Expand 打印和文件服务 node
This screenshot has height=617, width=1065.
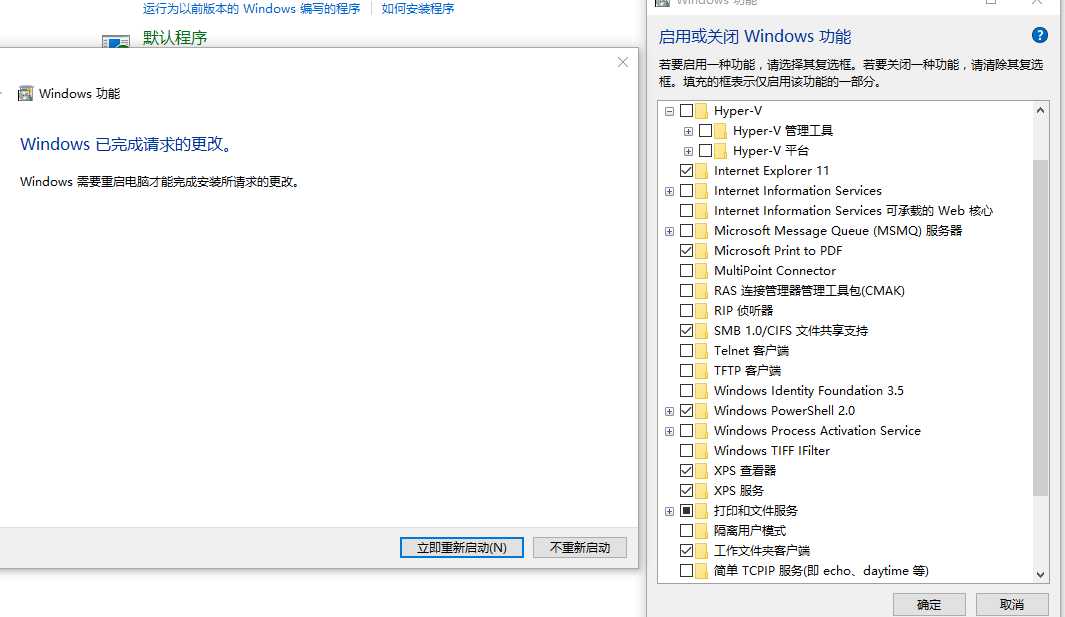(670, 511)
